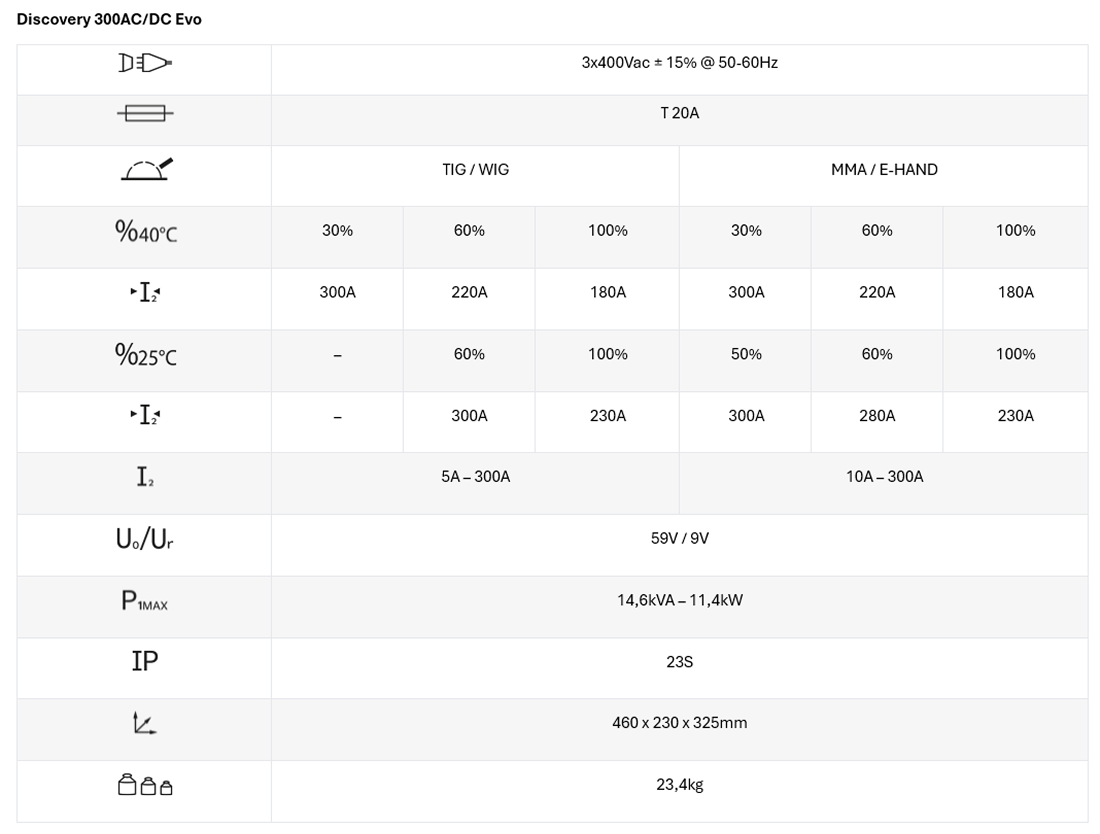Click the I2 current range icon
Viewport: 1100px width, 834px height.
point(145,478)
